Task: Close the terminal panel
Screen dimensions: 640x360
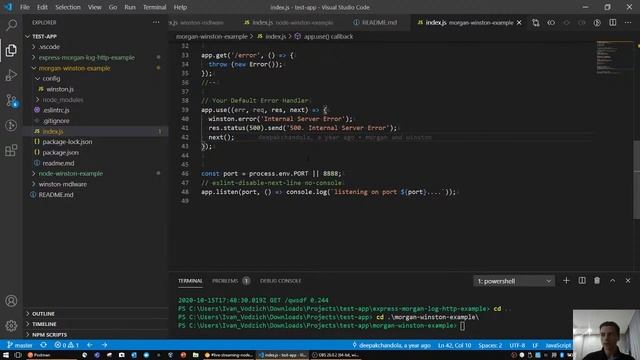Action: (628, 280)
